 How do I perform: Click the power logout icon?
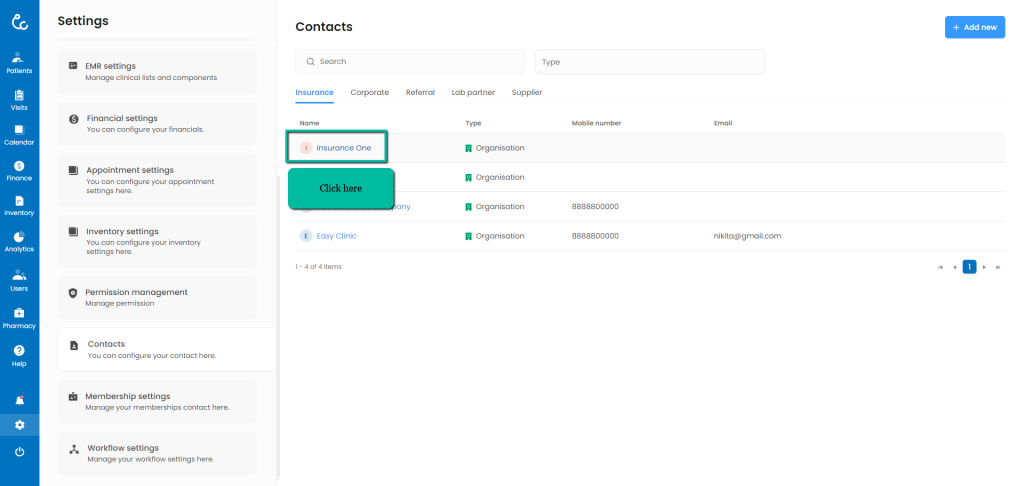(19, 452)
